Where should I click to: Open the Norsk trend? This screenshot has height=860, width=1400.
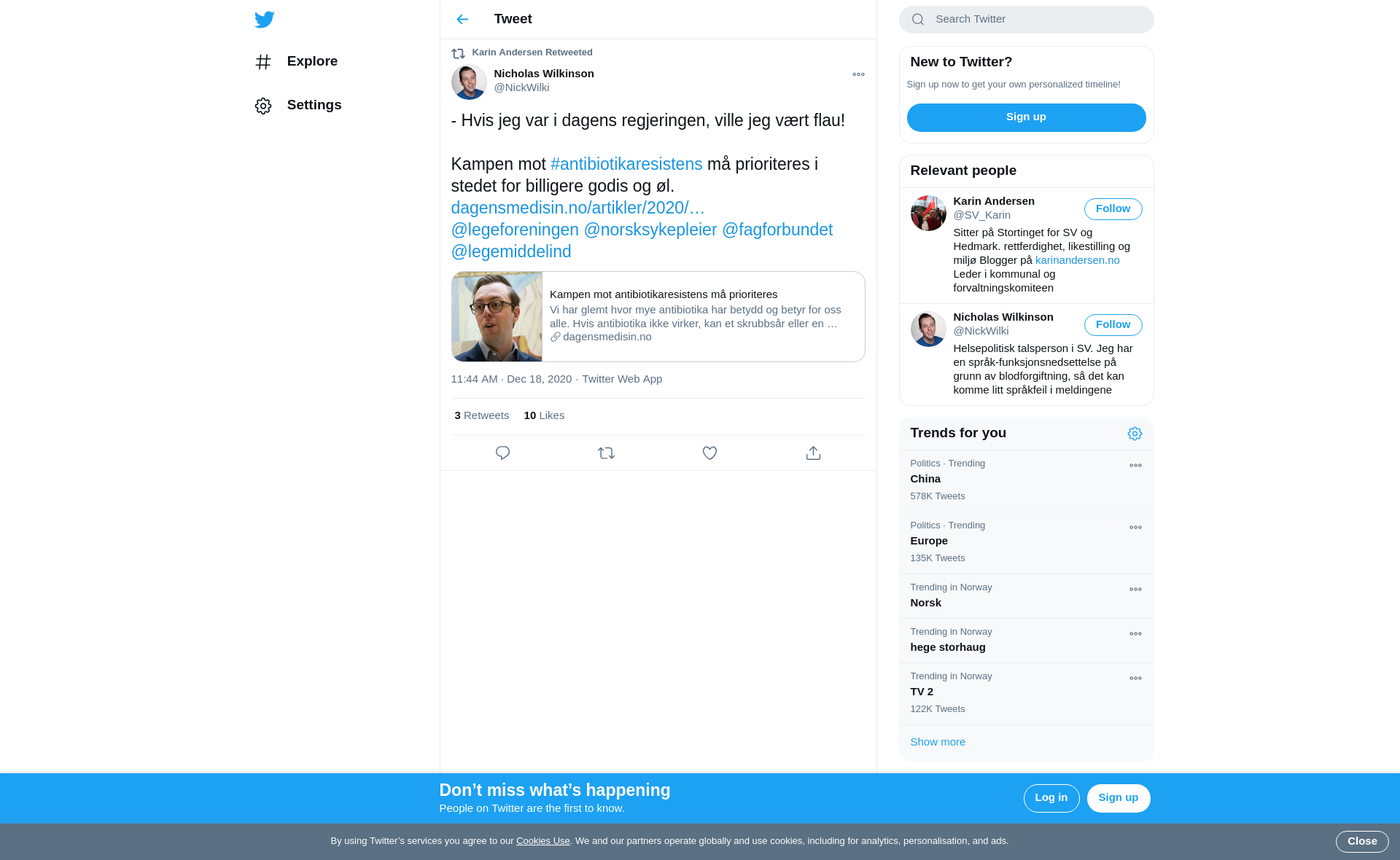coord(1026,596)
